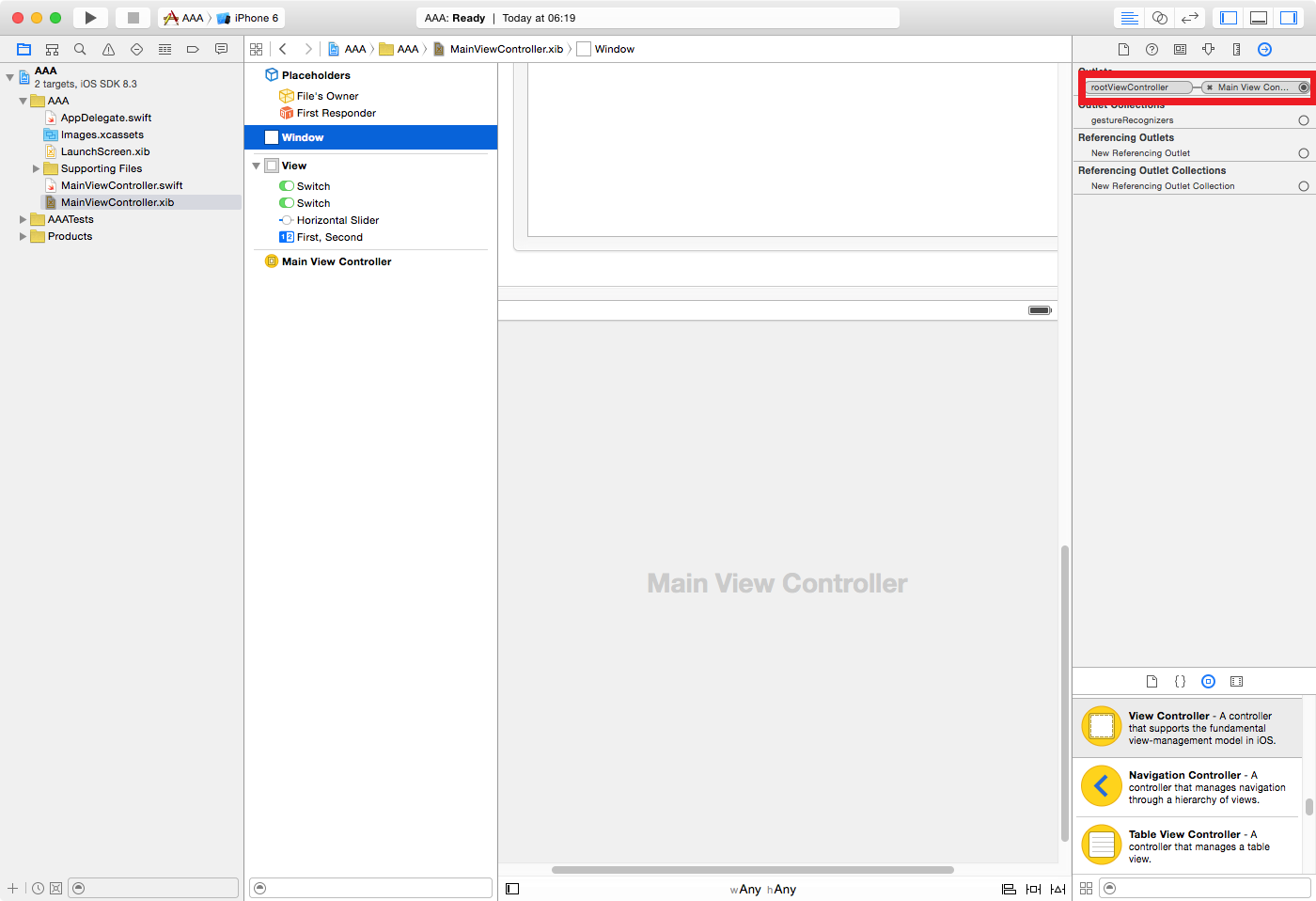Open the Issue navigator
This screenshot has width=1316, height=901.
point(108,49)
